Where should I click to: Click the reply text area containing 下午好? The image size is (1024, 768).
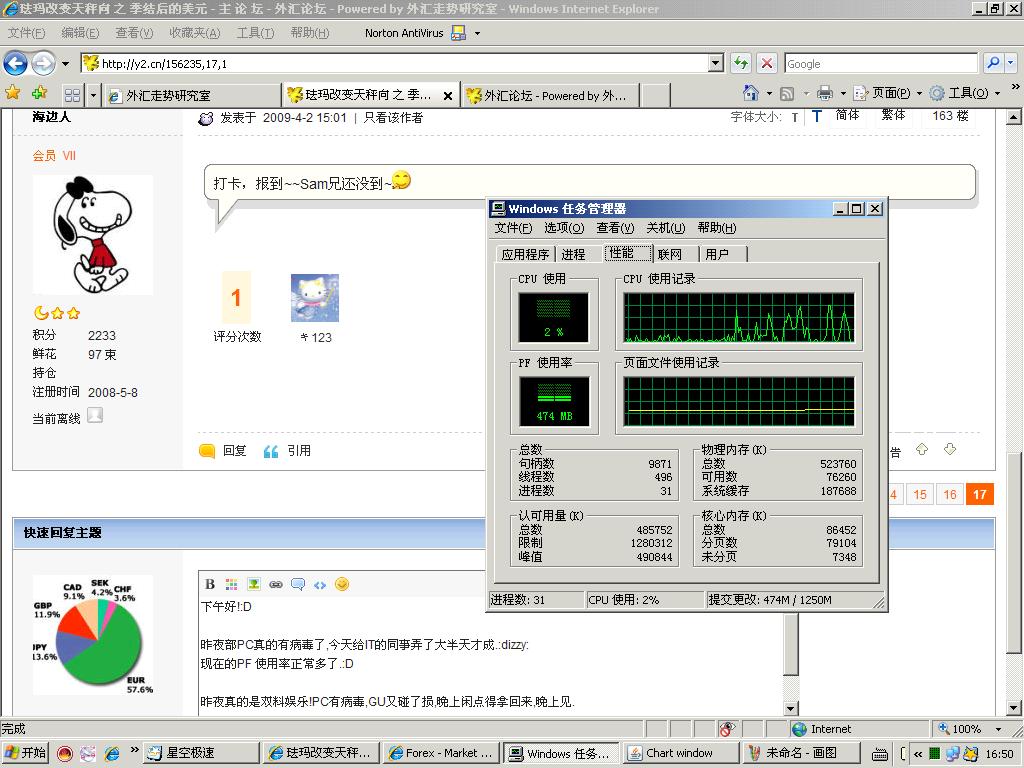pyautogui.click(x=490, y=654)
